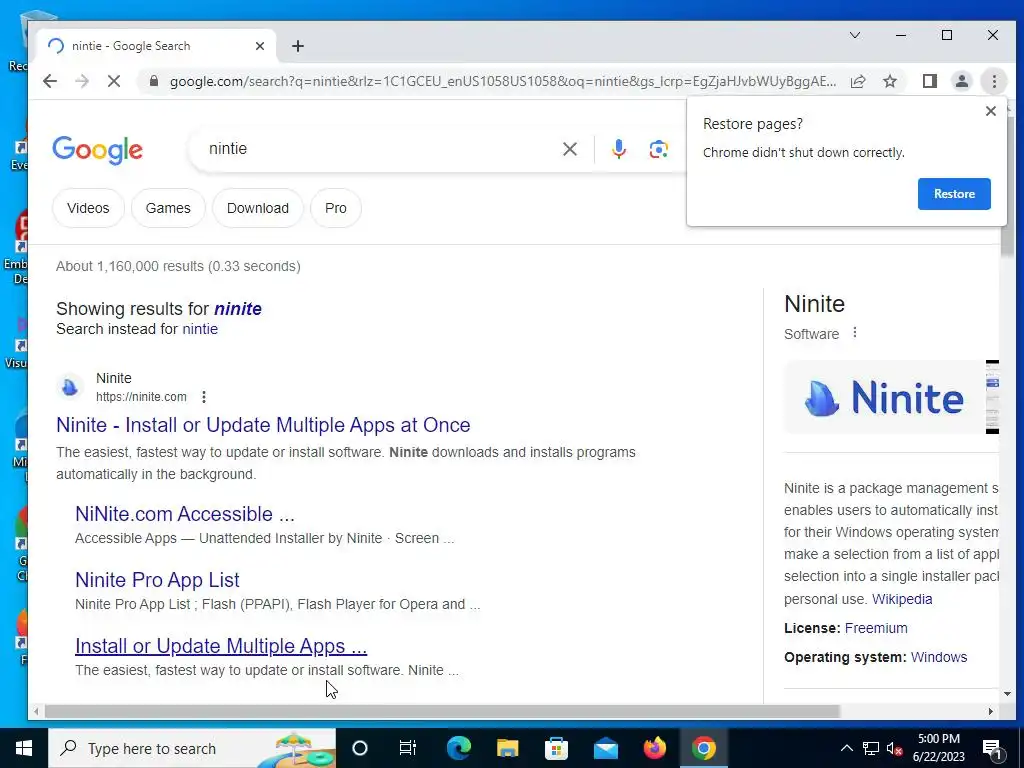This screenshot has width=1024, height=768.
Task: Click the address bar URL
Action: 503,81
